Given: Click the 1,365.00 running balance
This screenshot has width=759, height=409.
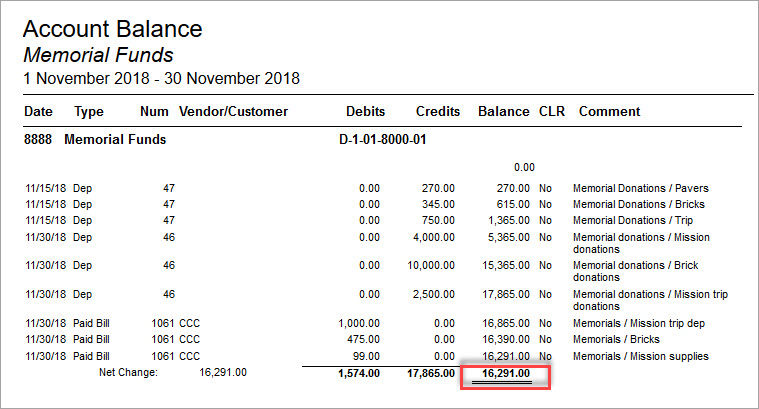Looking at the screenshot, I should tap(509, 220).
